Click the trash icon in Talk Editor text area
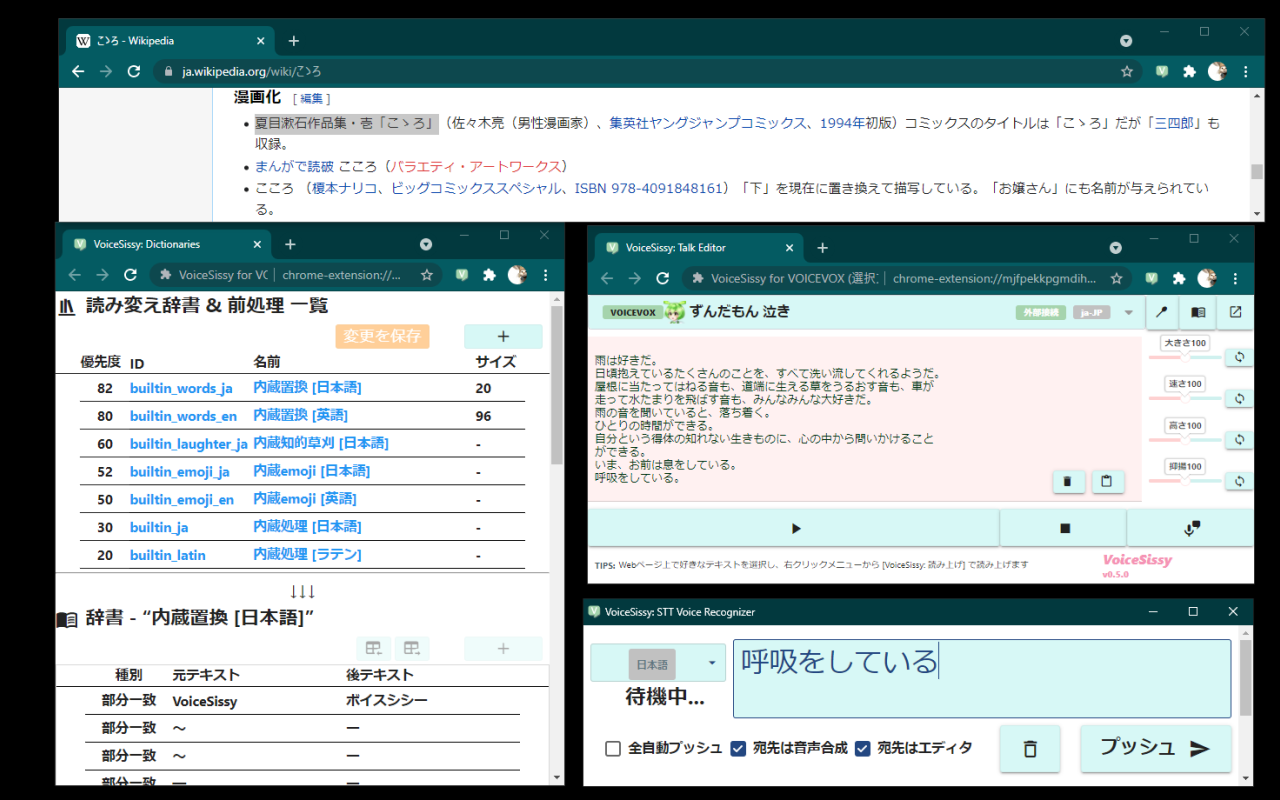 point(1069,482)
